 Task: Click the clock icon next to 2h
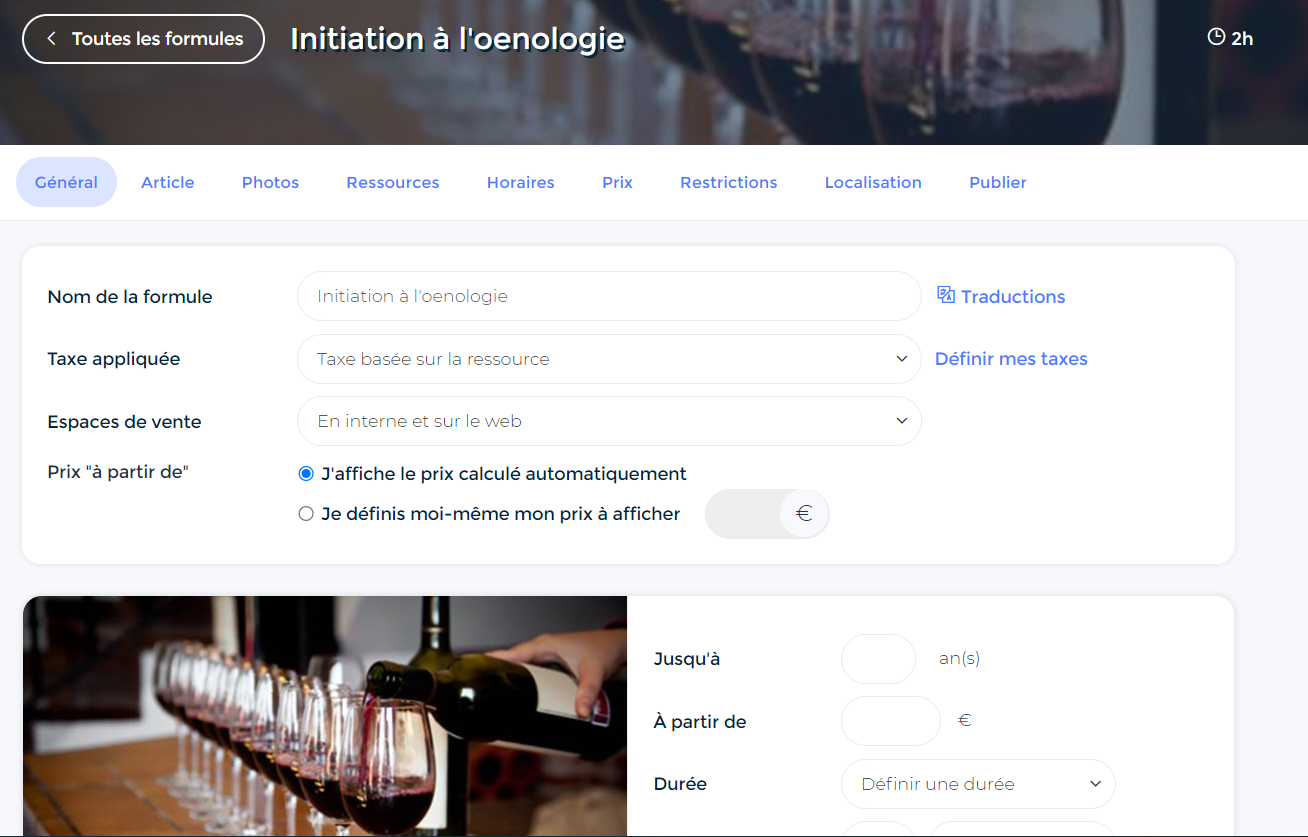pos(1216,38)
